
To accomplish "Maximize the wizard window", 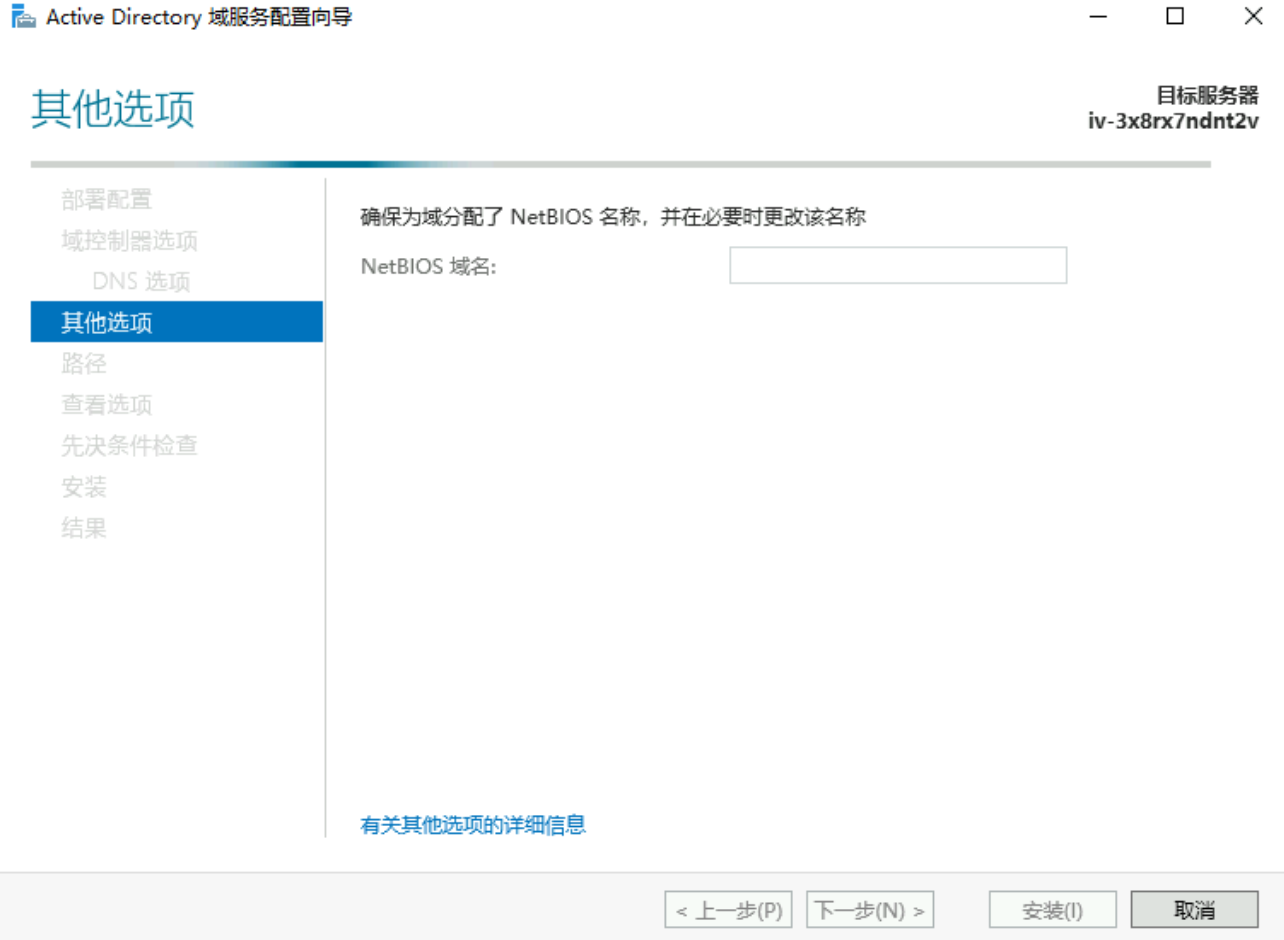I will click(x=1175, y=17).
